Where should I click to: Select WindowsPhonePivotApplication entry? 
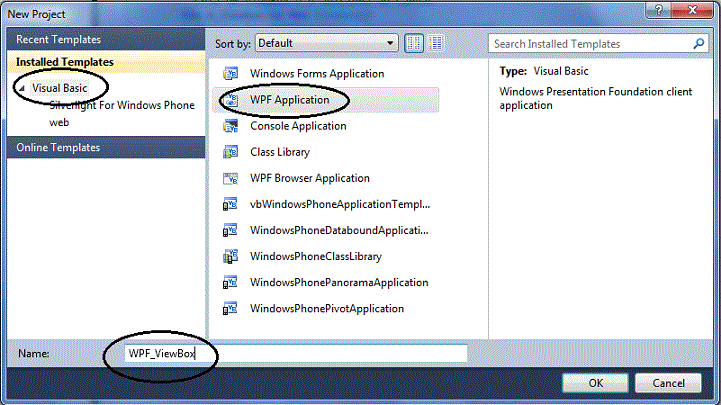click(325, 308)
